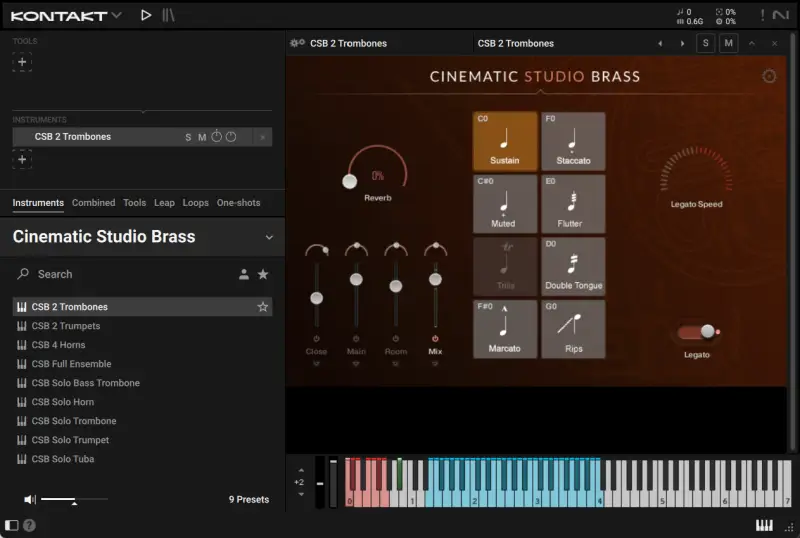
Task: Expand Close mic options arrow
Action: [x=316, y=364]
